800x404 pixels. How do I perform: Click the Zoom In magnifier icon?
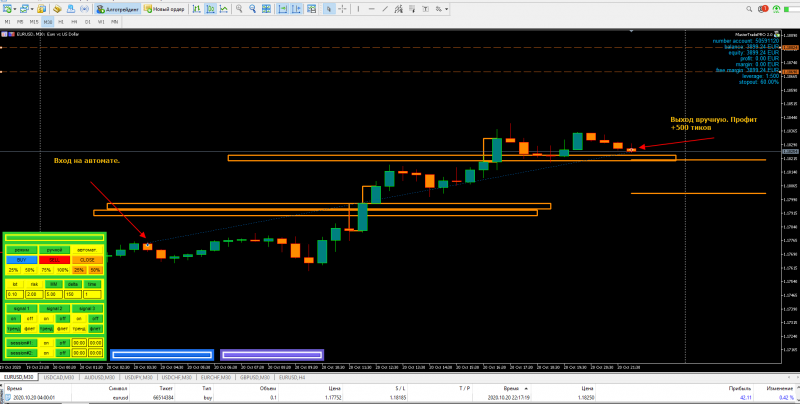(x=239, y=9)
